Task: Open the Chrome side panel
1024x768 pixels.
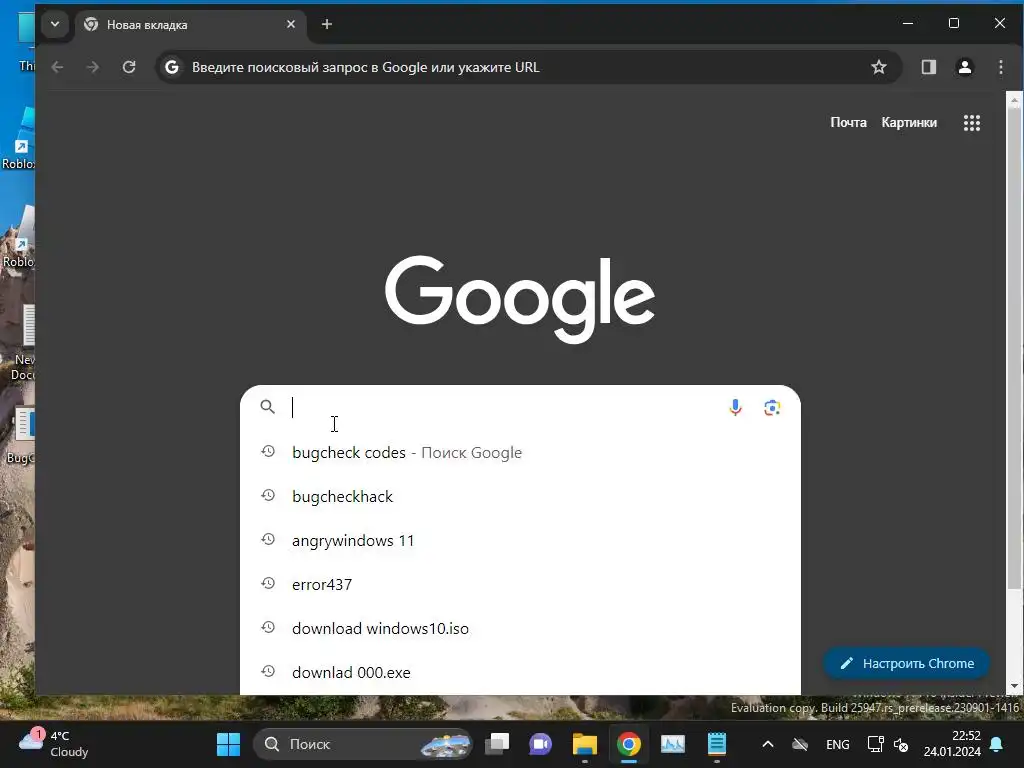Action: 929,67
